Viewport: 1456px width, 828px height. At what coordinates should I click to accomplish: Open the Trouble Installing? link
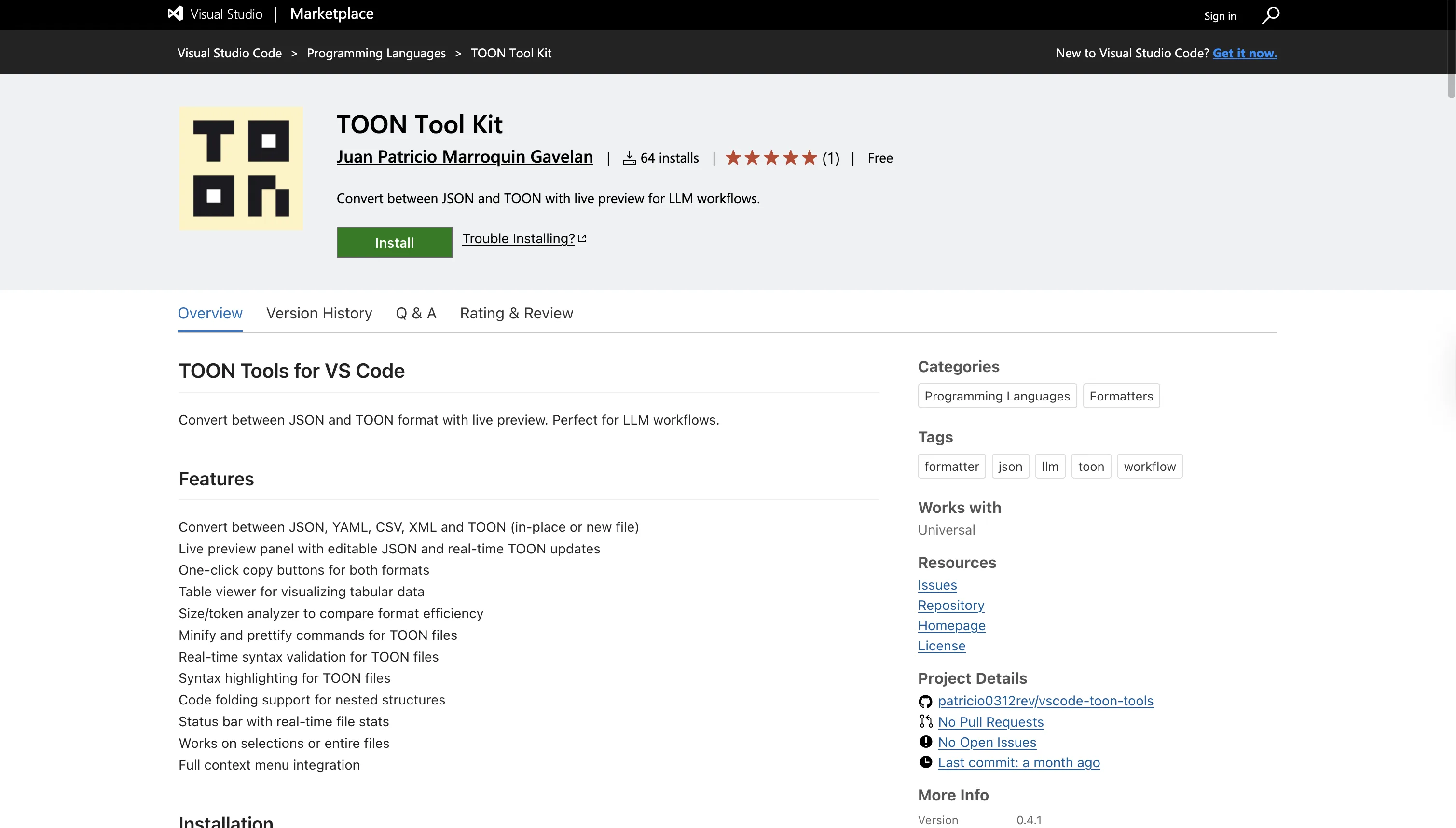coord(519,238)
